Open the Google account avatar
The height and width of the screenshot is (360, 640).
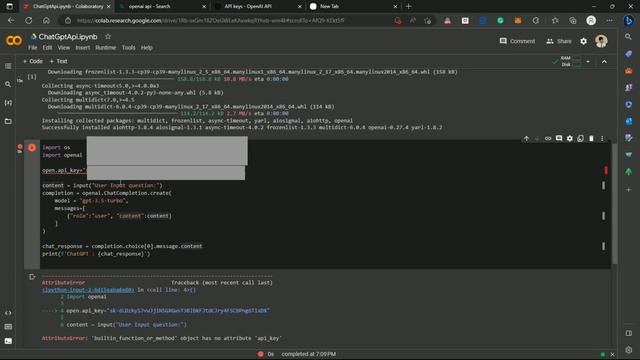(x=601, y=41)
